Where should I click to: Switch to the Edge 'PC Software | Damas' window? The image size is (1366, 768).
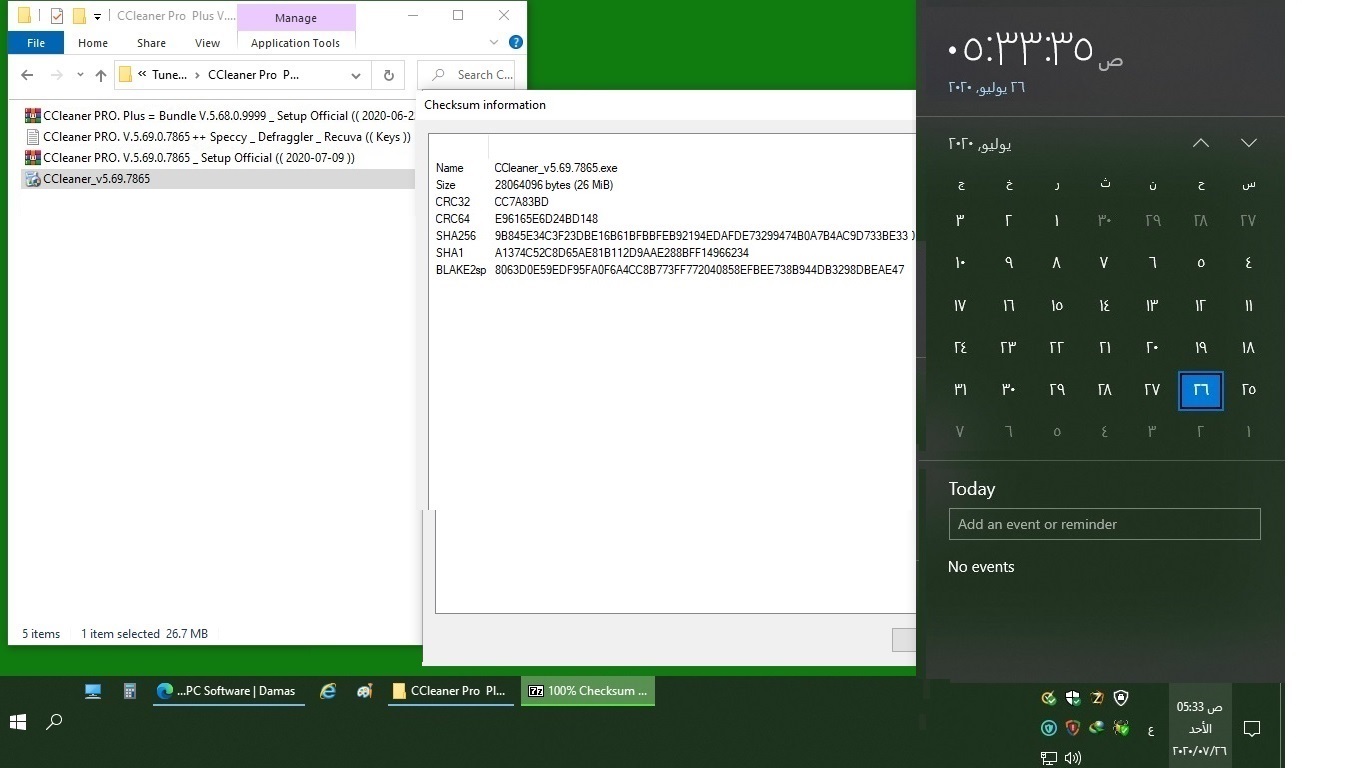pos(229,691)
